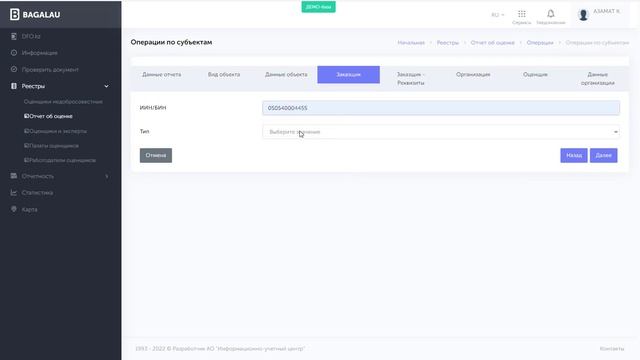The width and height of the screenshot is (640, 360).
Task: Open the Статистика chart item
Action: click(37, 193)
